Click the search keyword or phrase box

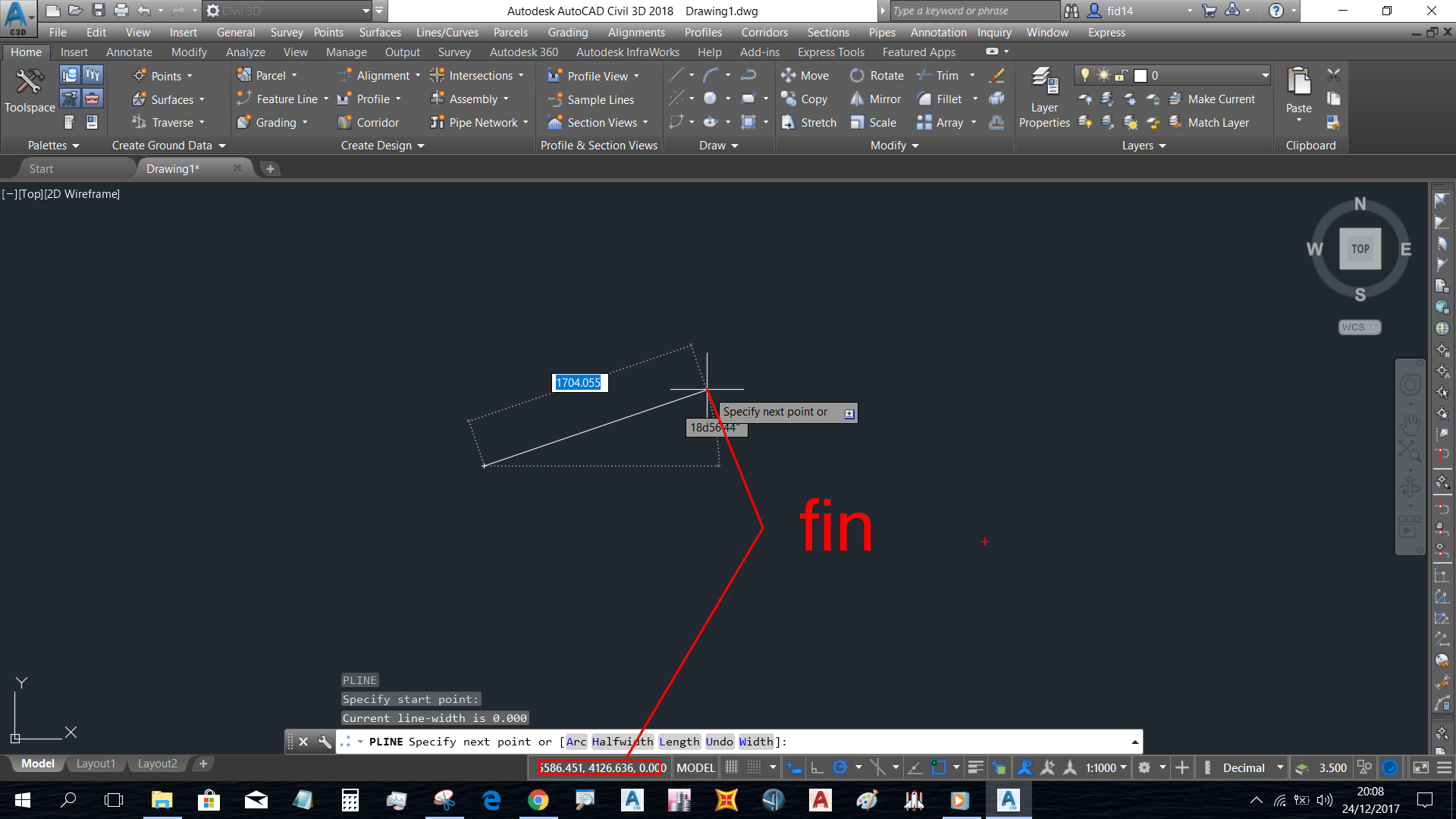click(974, 11)
